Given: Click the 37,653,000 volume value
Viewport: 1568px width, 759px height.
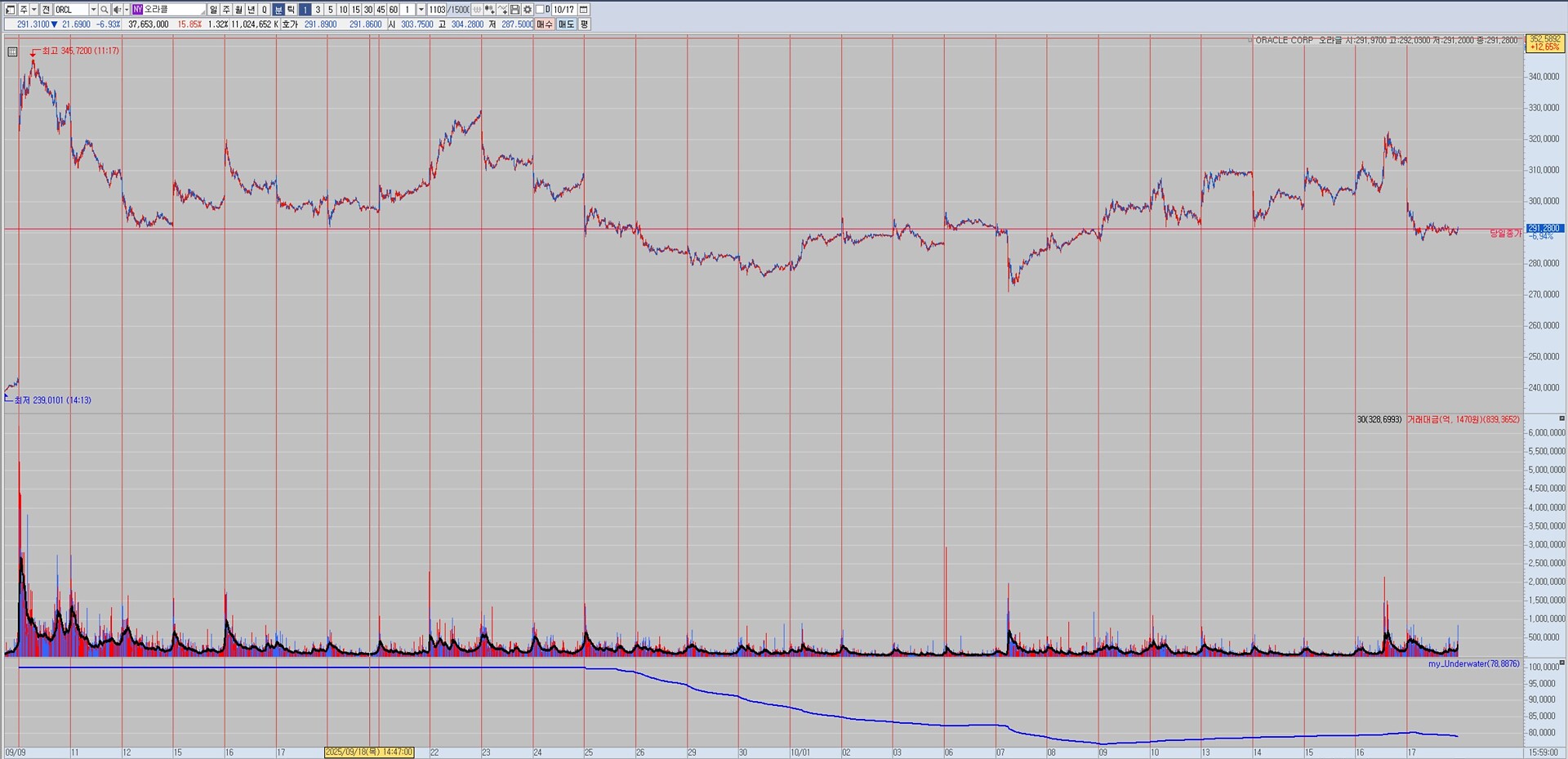Looking at the screenshot, I should pos(149,25).
